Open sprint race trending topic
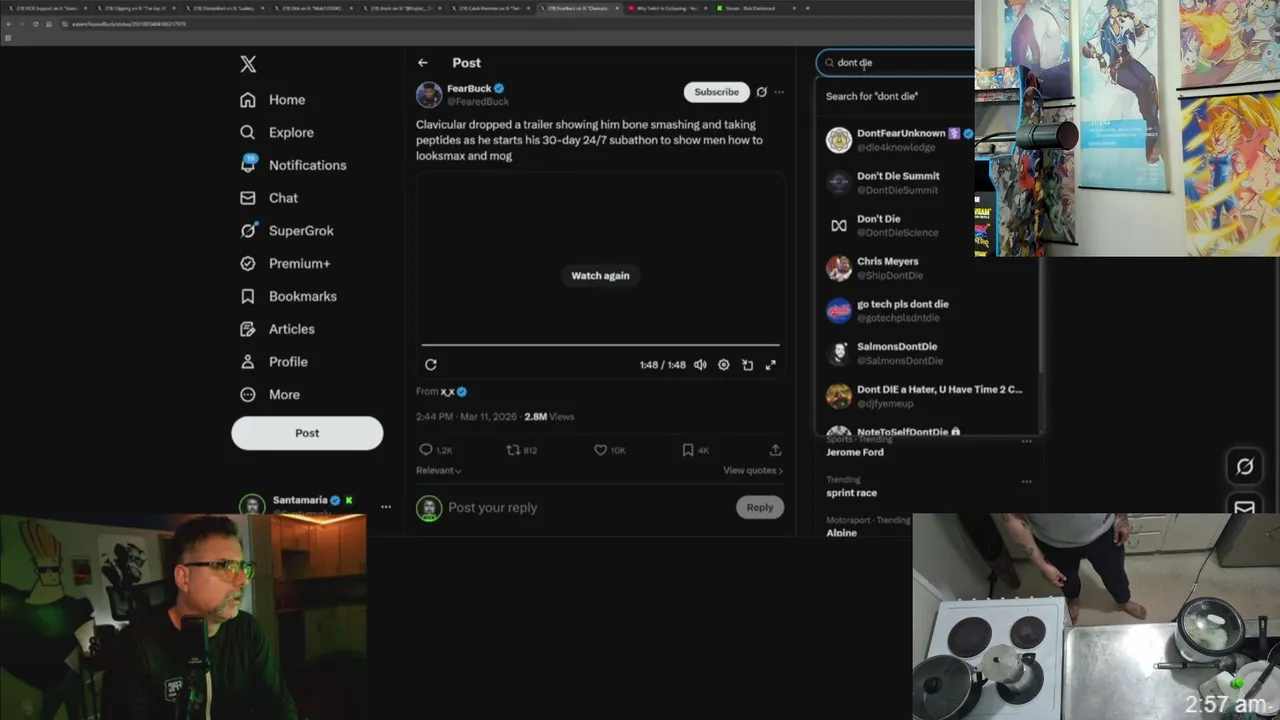Screen dimensions: 1280x720 point(851,493)
